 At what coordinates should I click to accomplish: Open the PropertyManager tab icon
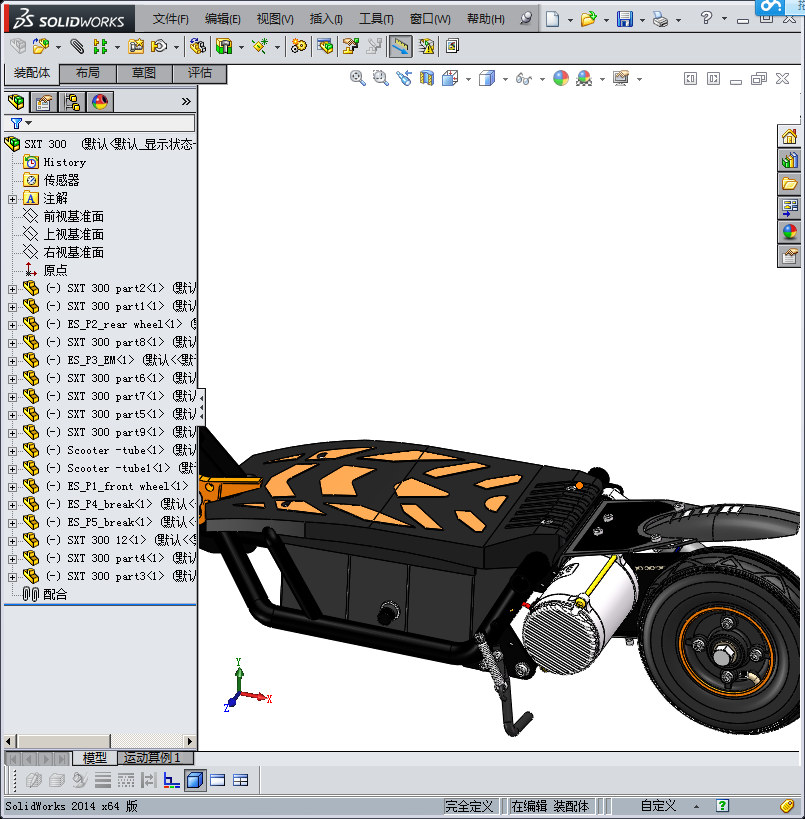(x=44, y=101)
